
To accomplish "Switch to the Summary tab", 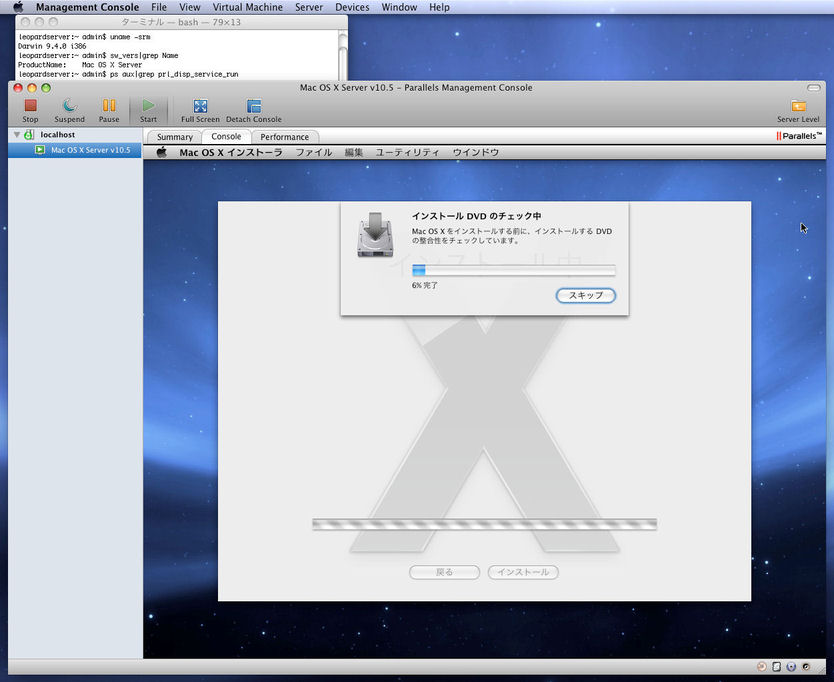I will click(174, 137).
